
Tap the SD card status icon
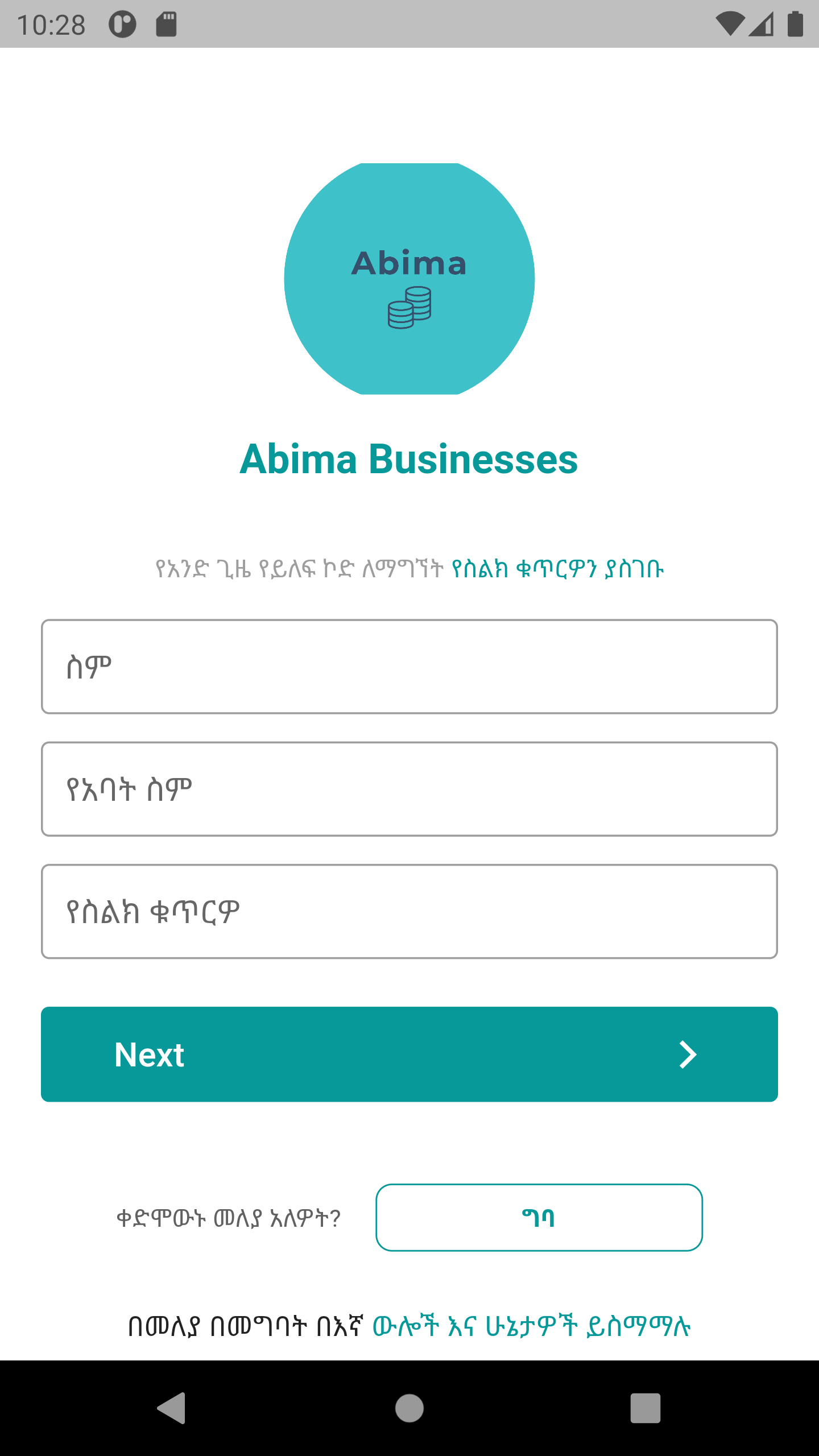tap(166, 24)
